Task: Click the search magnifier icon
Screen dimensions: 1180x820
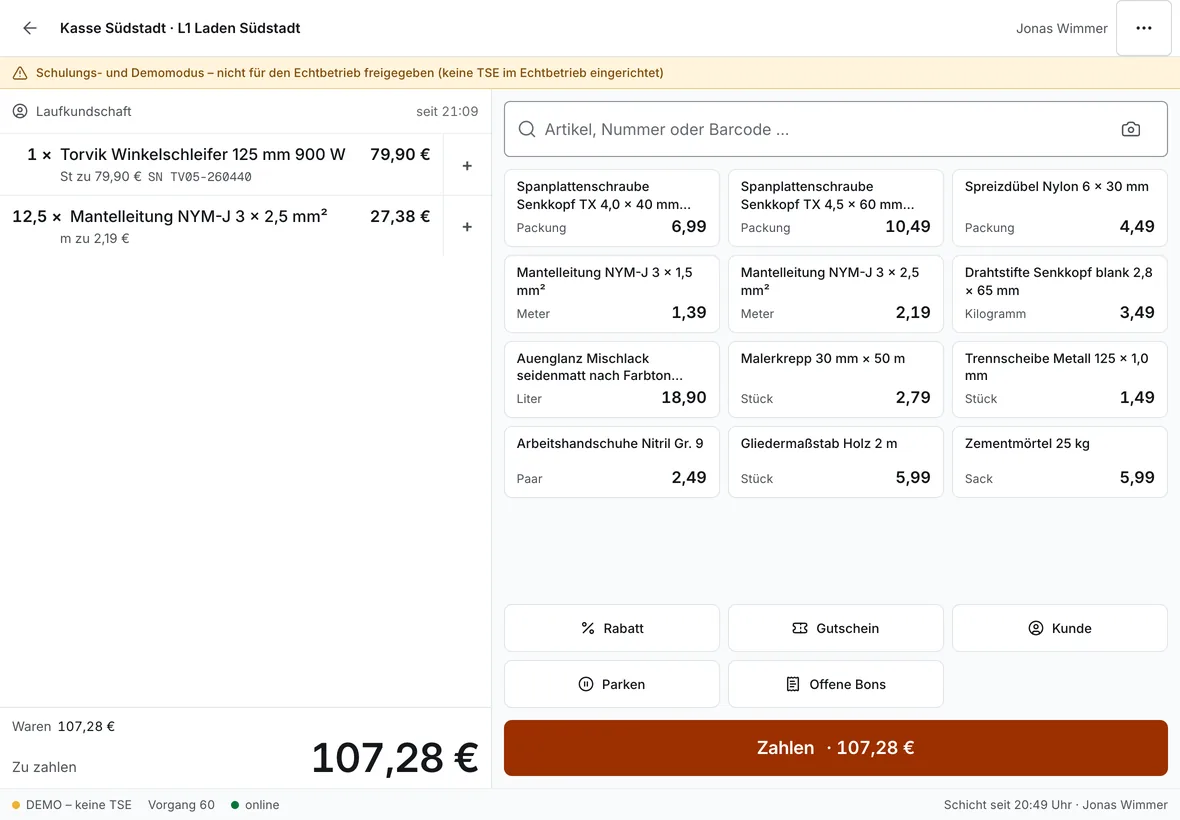Action: (527, 129)
